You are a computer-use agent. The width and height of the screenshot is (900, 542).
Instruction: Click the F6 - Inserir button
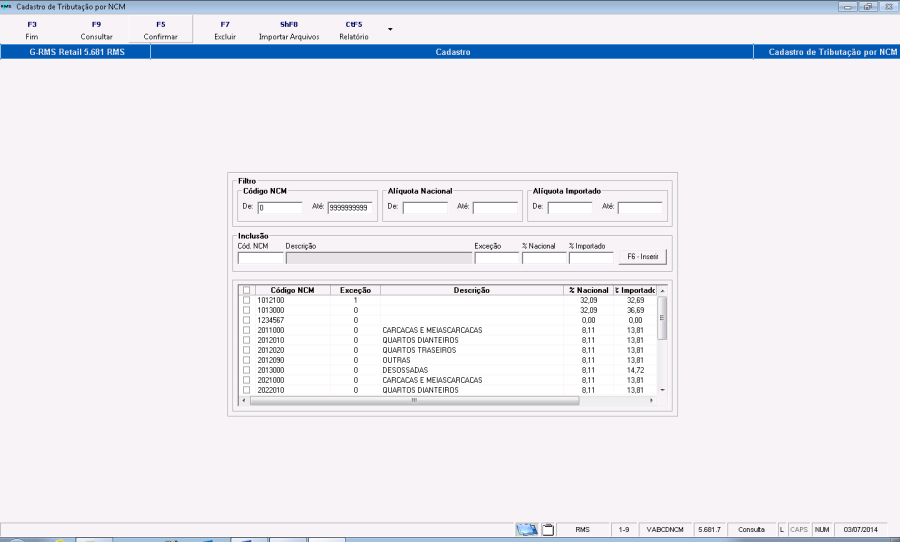(x=643, y=257)
